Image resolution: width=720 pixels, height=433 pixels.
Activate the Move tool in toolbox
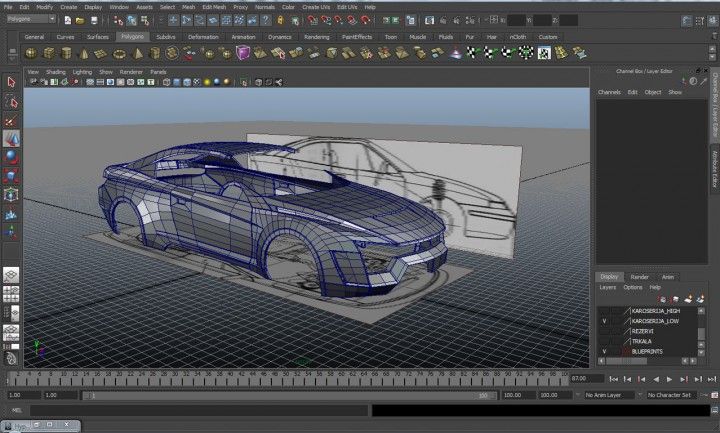tap(11, 137)
